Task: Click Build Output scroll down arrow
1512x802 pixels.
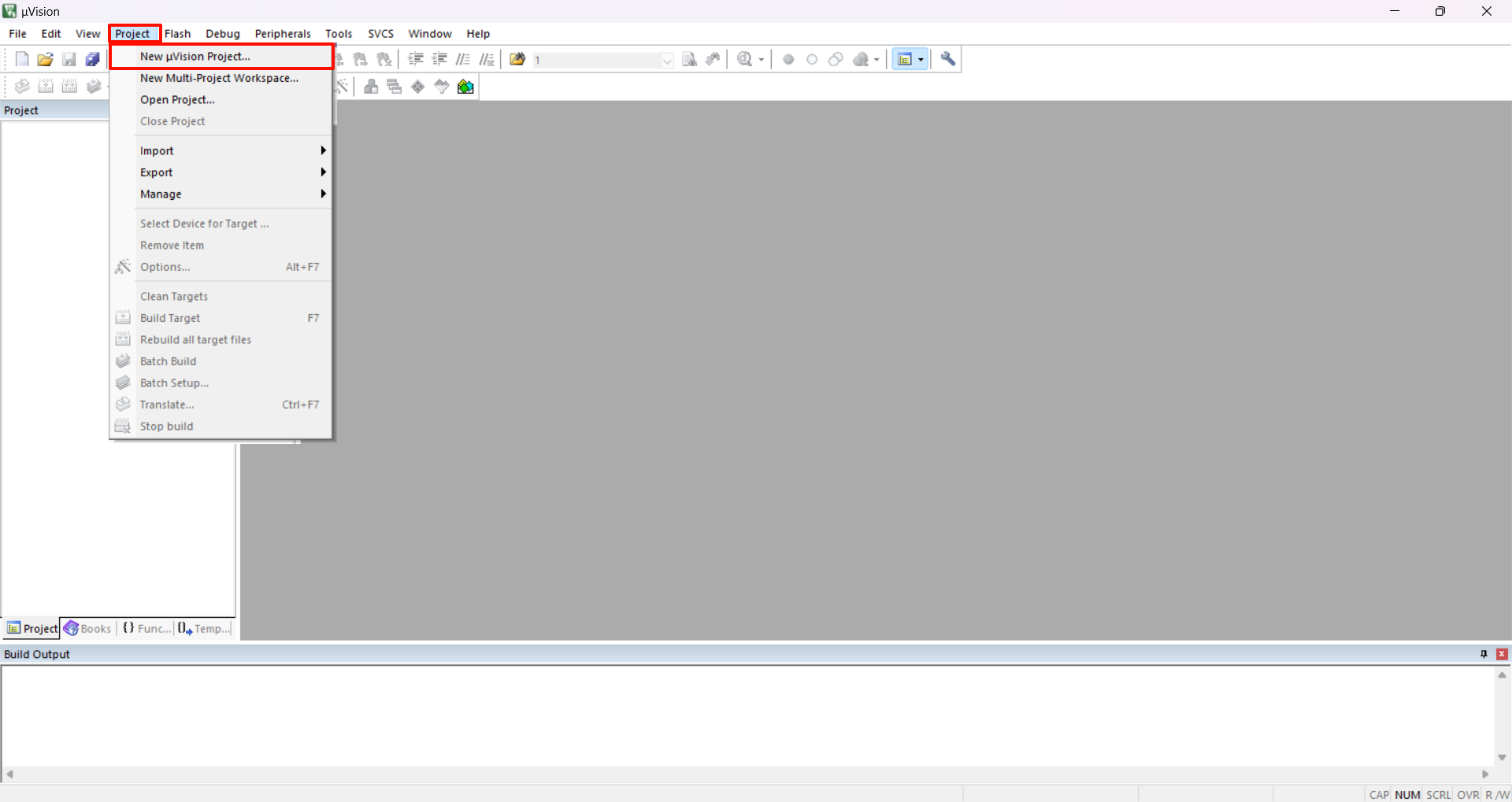Action: (x=1502, y=757)
